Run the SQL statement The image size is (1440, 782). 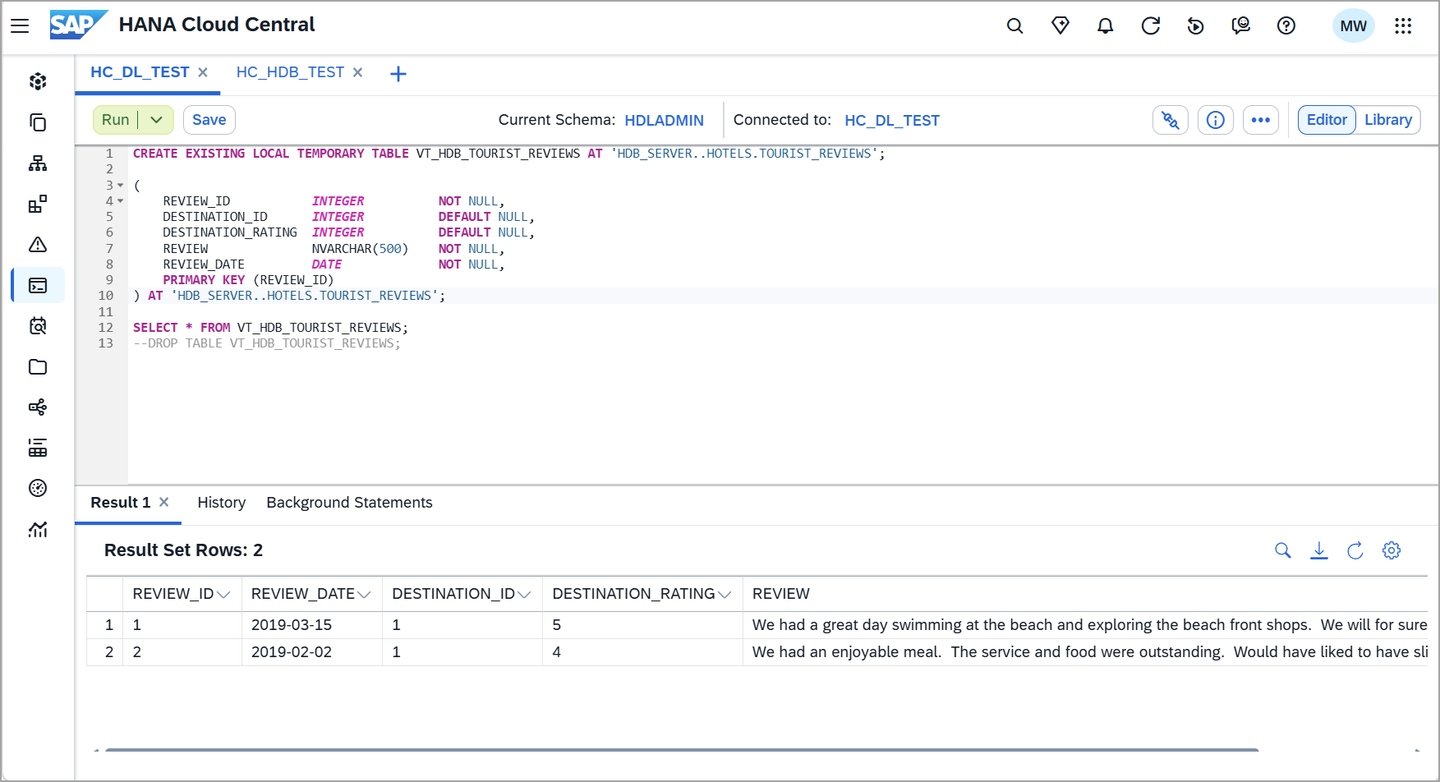point(115,120)
